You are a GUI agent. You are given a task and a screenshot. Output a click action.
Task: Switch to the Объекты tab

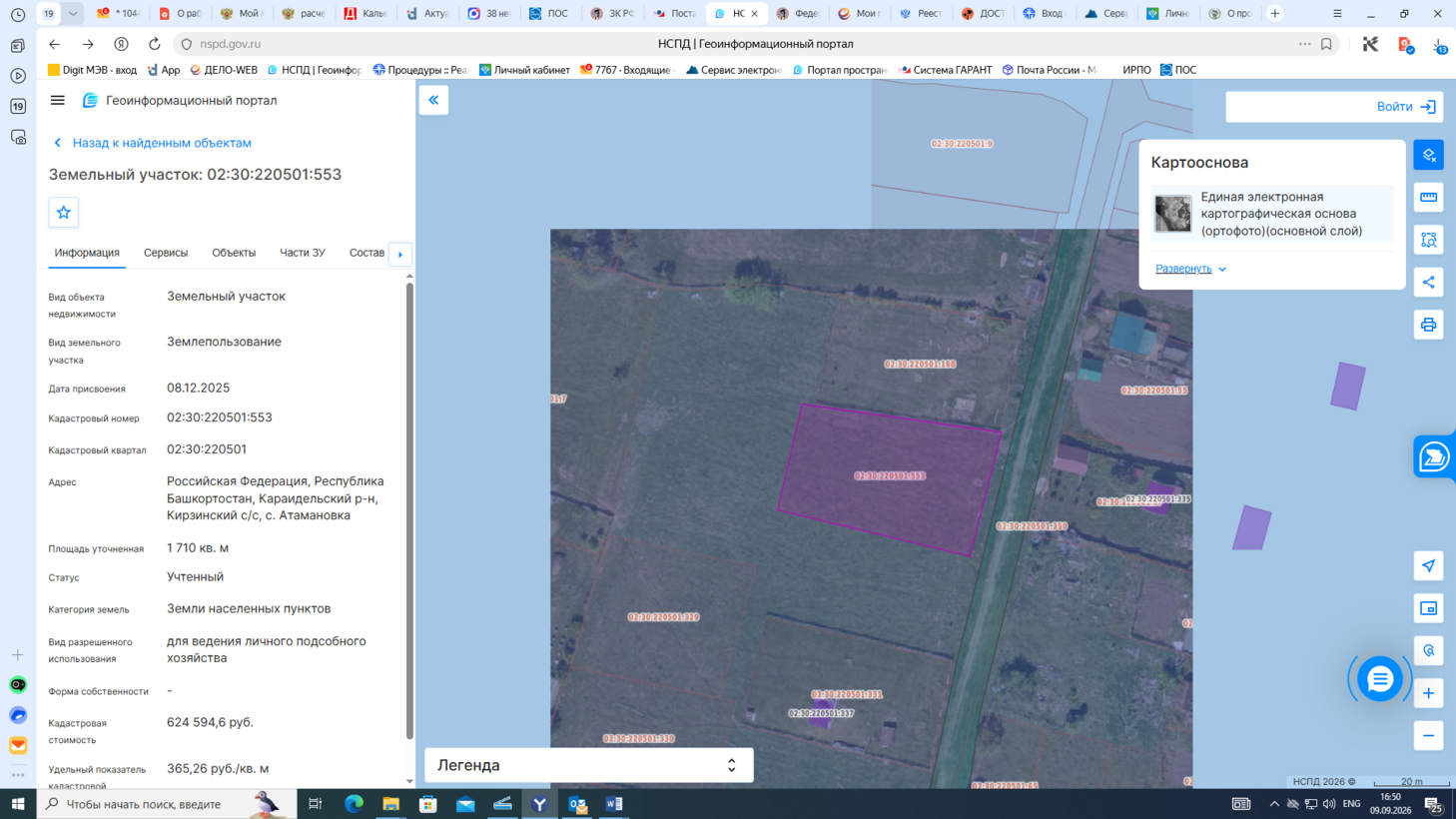234,253
